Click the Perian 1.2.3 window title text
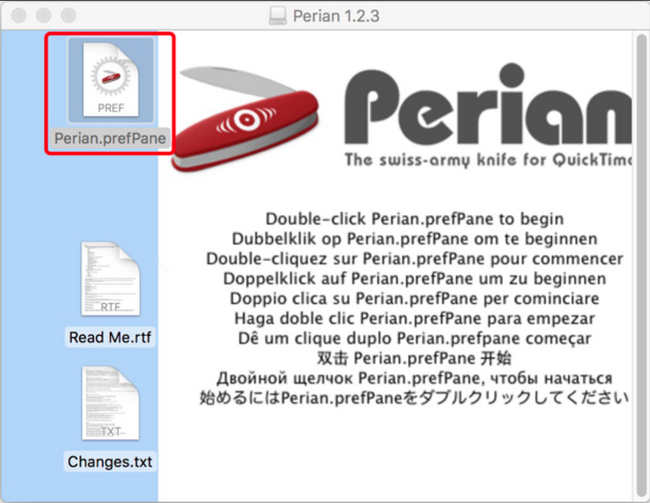Image resolution: width=650 pixels, height=503 pixels. pyautogui.click(x=336, y=16)
